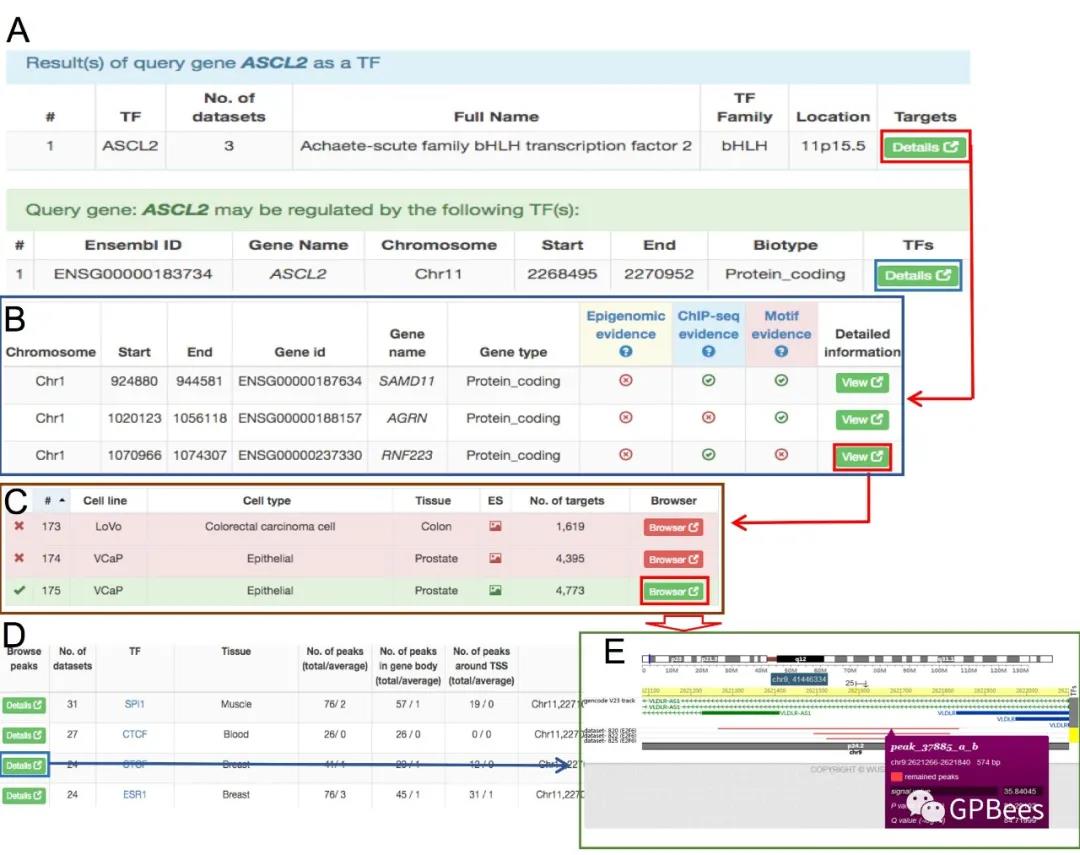Screen dimensions: 1080x855
Task: View detailed information for RNF223
Action: point(862,457)
